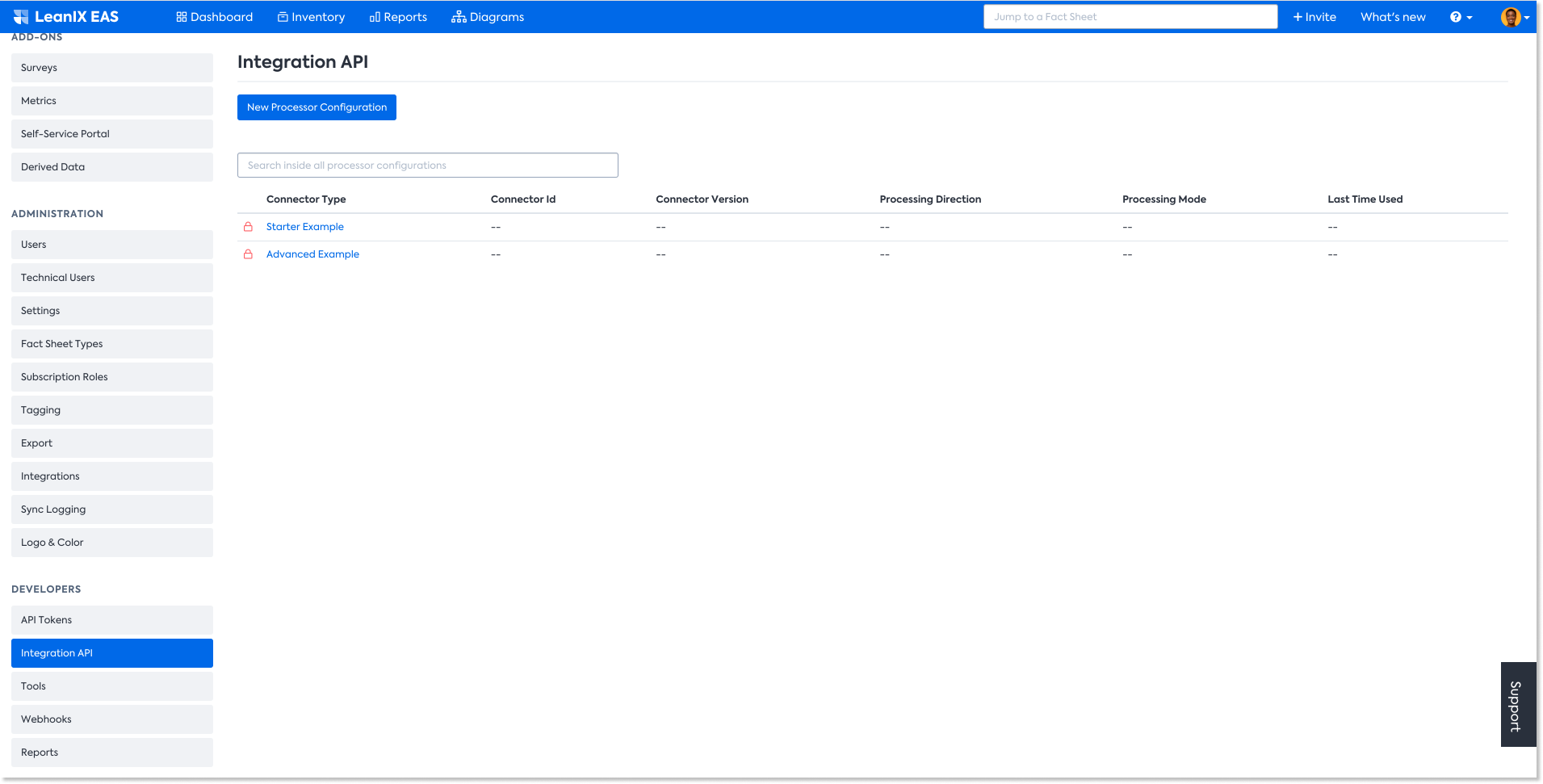This screenshot has height=784, width=1543.
Task: Click the Integration API page heading
Action: point(303,62)
